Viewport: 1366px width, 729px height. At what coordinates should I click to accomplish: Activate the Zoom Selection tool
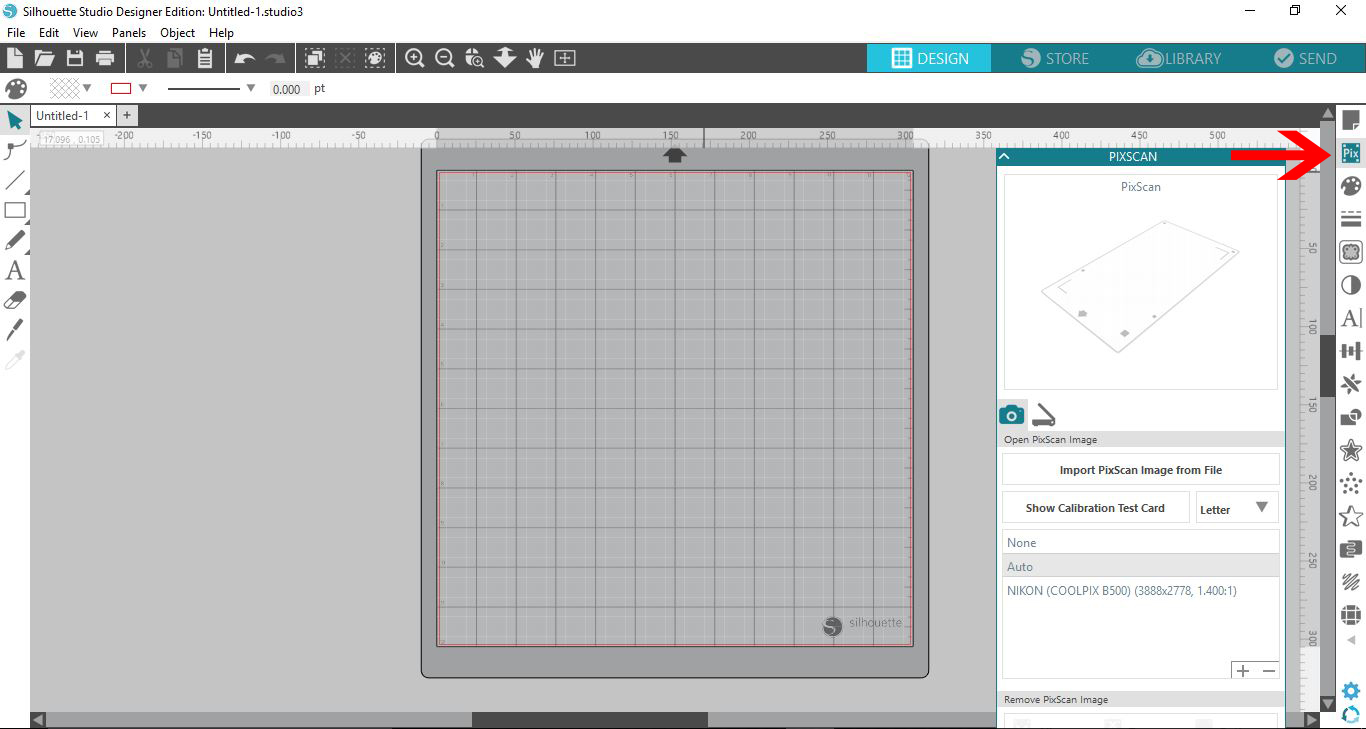click(475, 58)
